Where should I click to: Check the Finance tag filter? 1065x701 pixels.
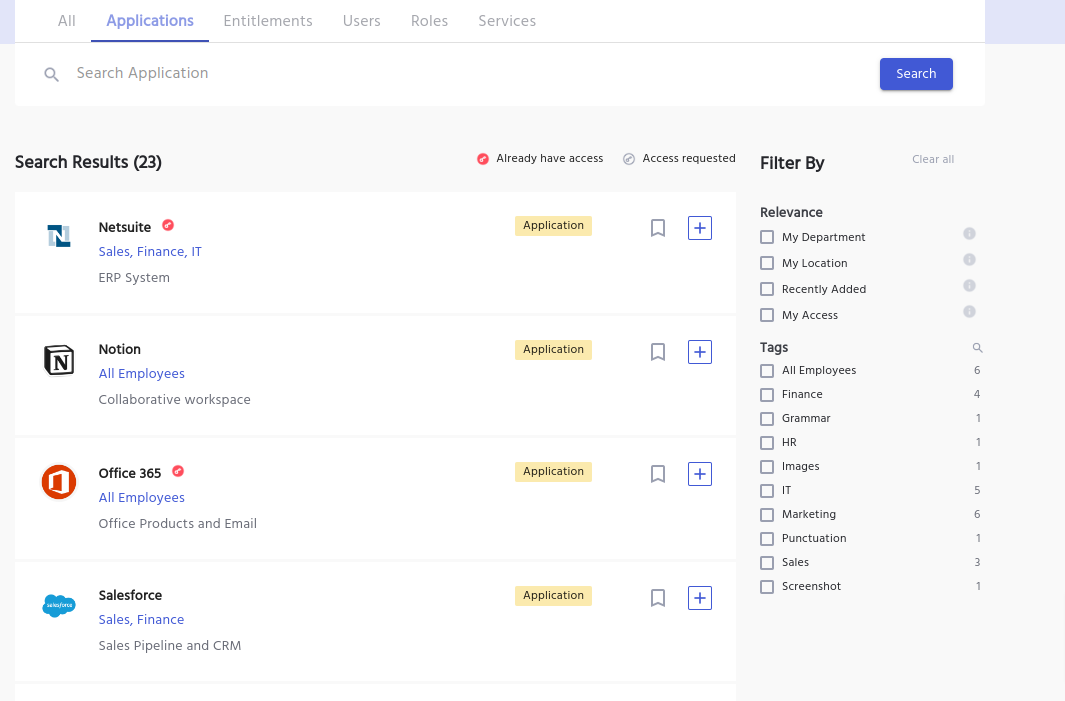pos(767,395)
